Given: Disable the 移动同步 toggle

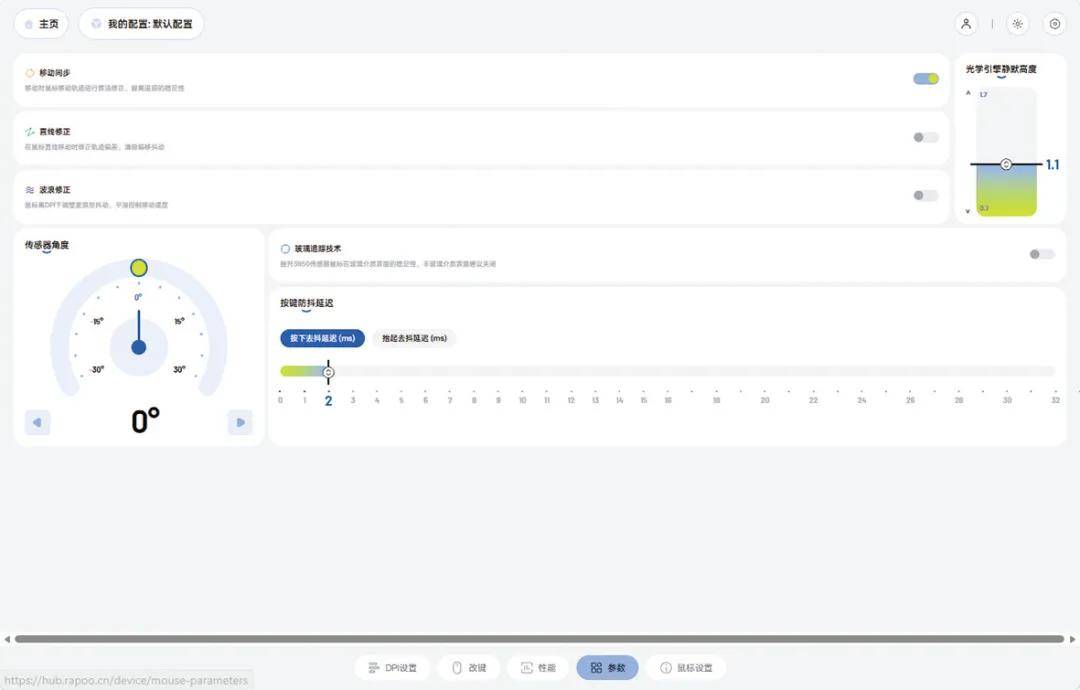Looking at the screenshot, I should coord(926,79).
